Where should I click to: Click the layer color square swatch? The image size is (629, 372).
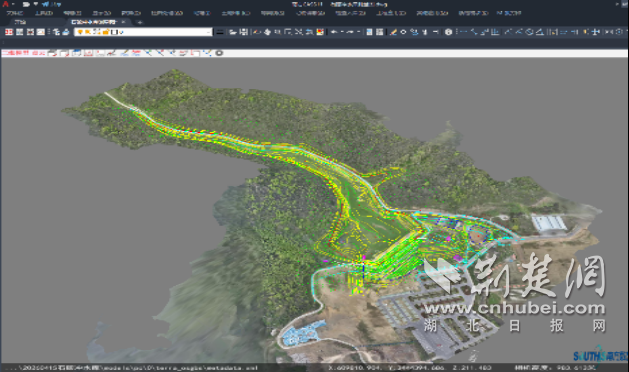click(x=114, y=32)
